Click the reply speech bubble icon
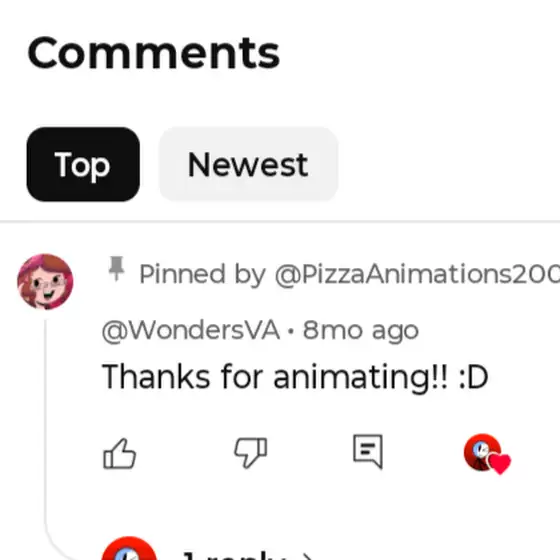The image size is (560, 560). tap(368, 451)
